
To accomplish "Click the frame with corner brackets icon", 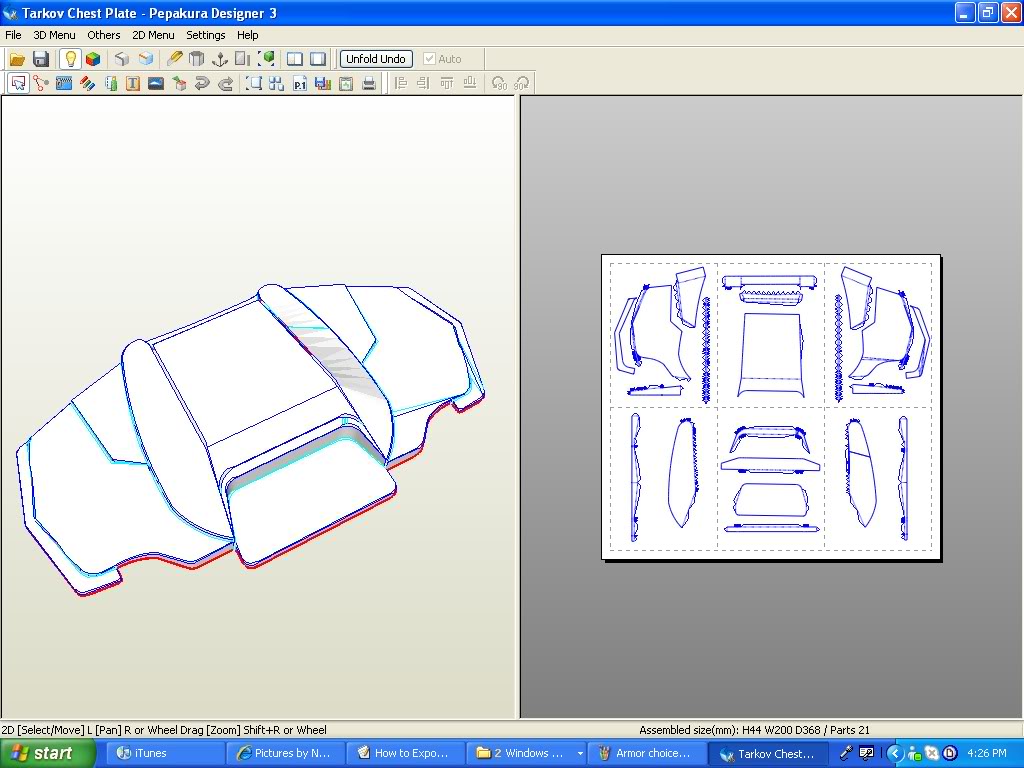I will pyautogui.click(x=253, y=84).
